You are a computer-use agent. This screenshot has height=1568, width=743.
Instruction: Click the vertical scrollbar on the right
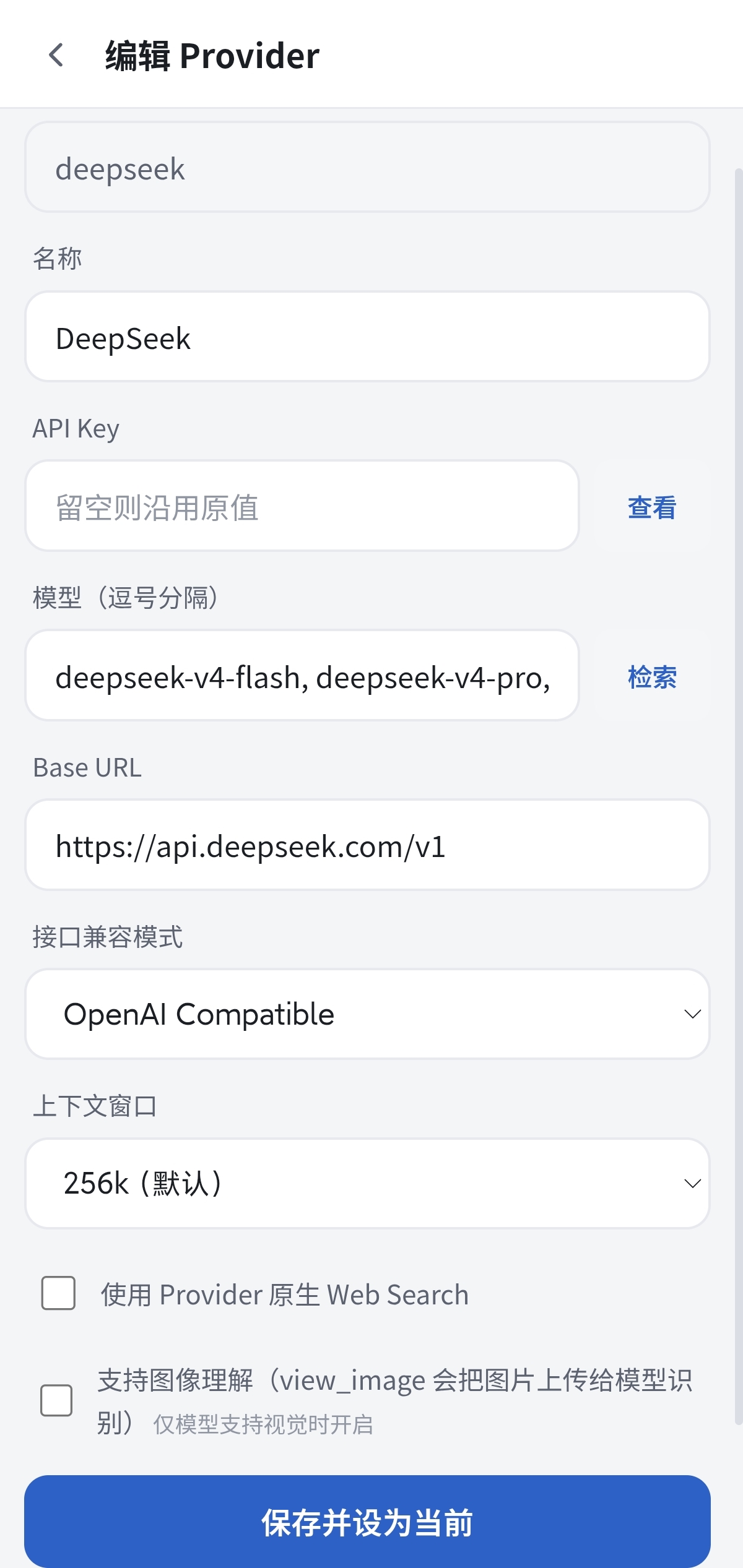738,795
